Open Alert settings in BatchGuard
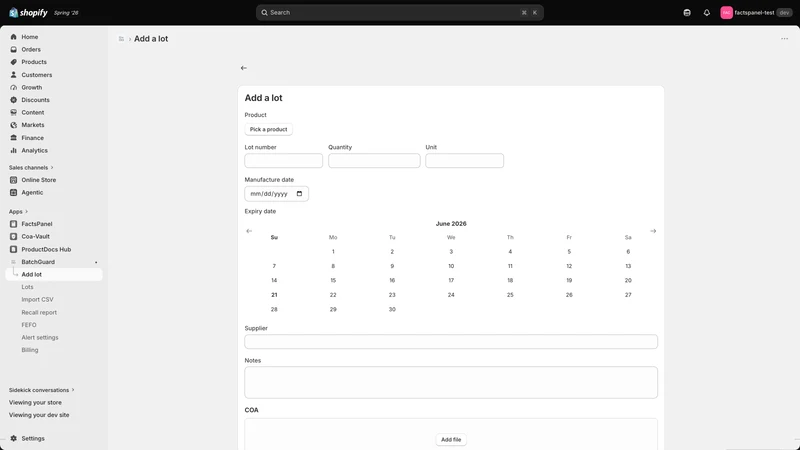This screenshot has height=450, width=800. click(x=40, y=337)
